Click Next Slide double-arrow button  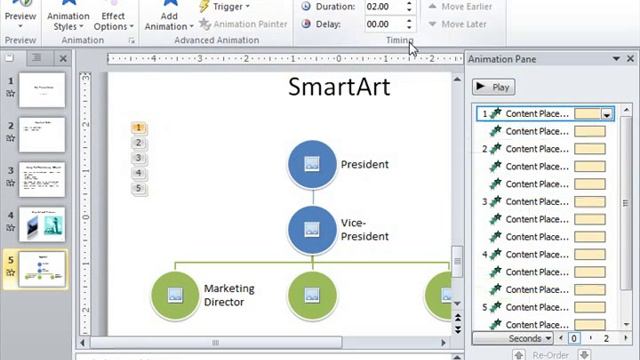458,329
